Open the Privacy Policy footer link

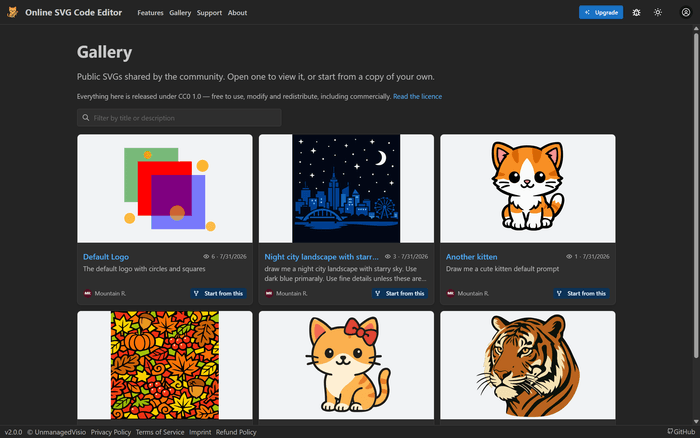coord(111,432)
